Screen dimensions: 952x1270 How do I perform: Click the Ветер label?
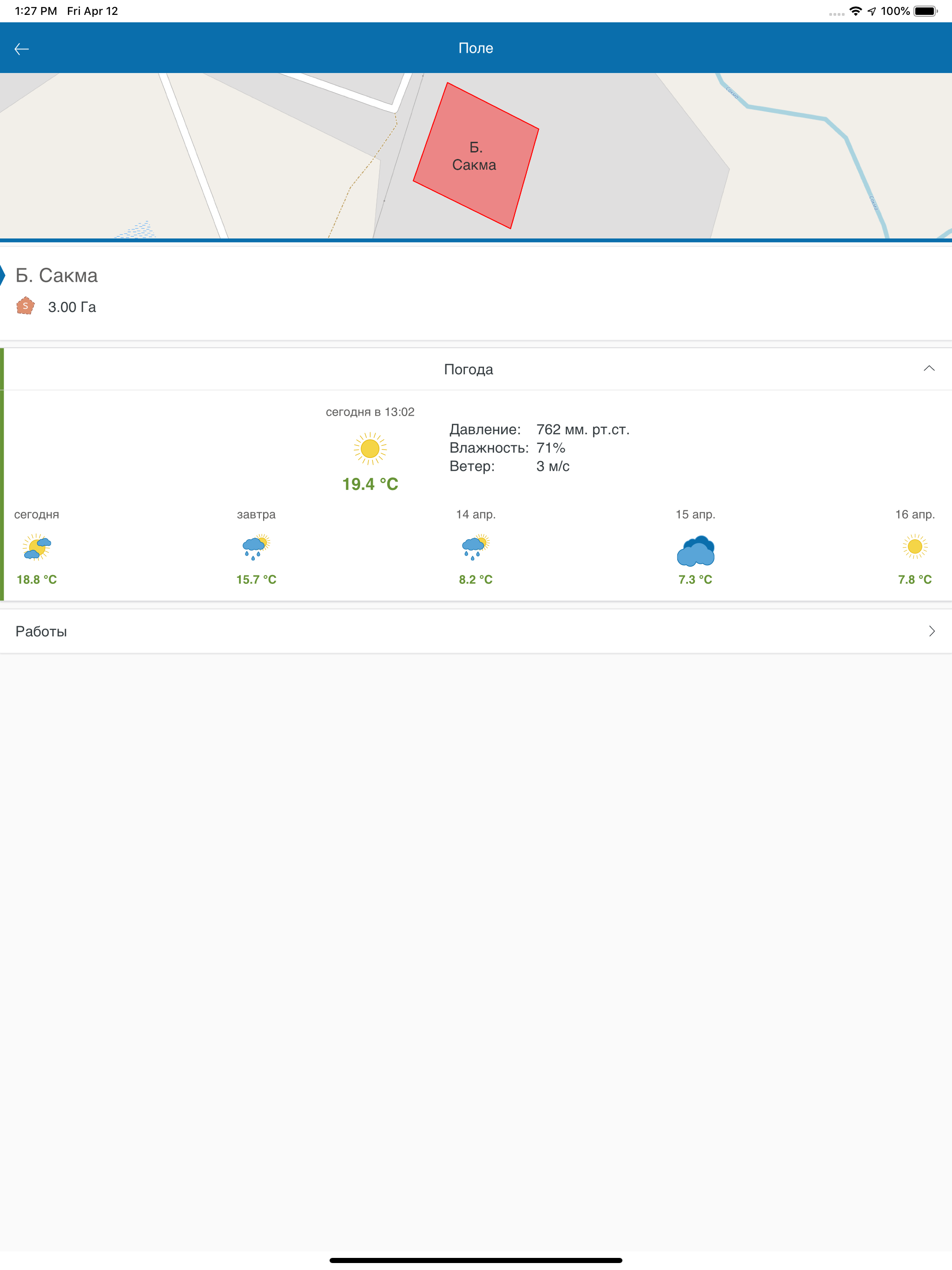(472, 466)
